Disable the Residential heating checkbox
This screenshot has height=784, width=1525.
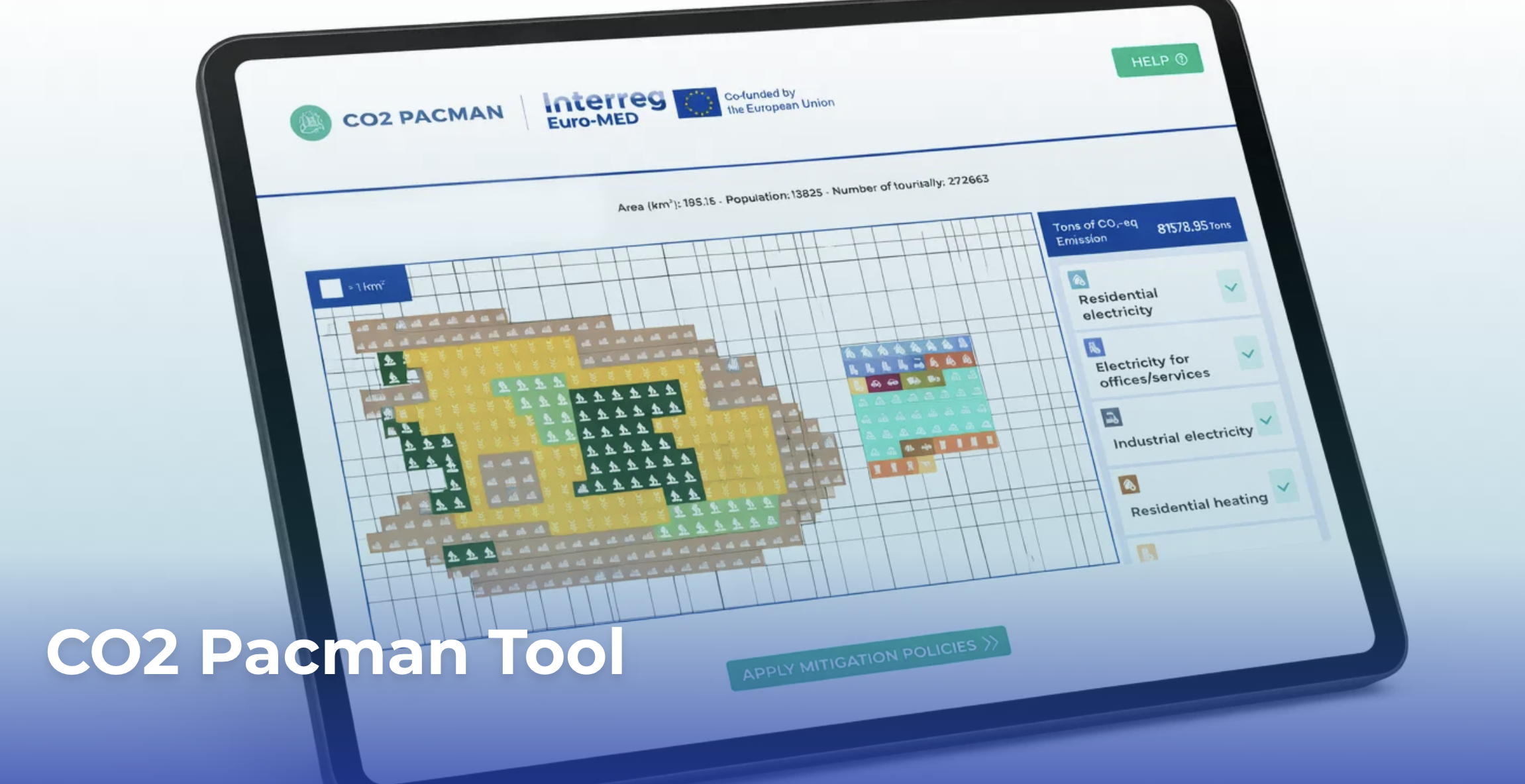click(x=1283, y=487)
